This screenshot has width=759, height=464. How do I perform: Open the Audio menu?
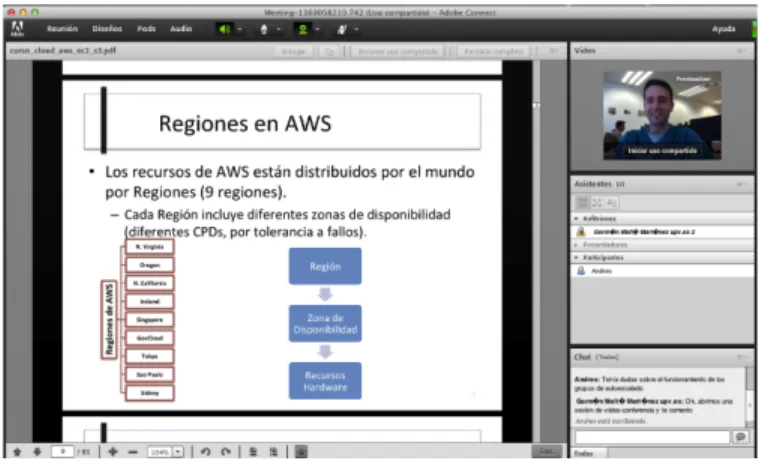(181, 29)
